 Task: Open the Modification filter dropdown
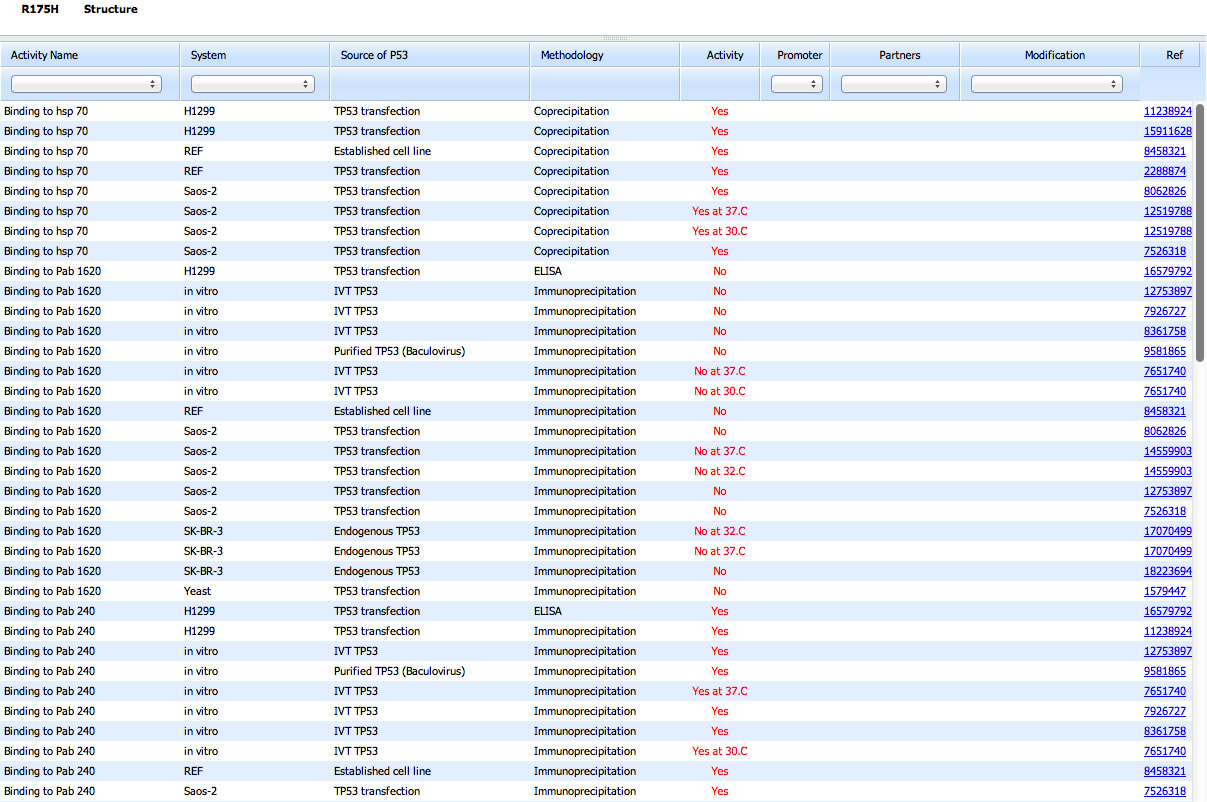point(1046,85)
